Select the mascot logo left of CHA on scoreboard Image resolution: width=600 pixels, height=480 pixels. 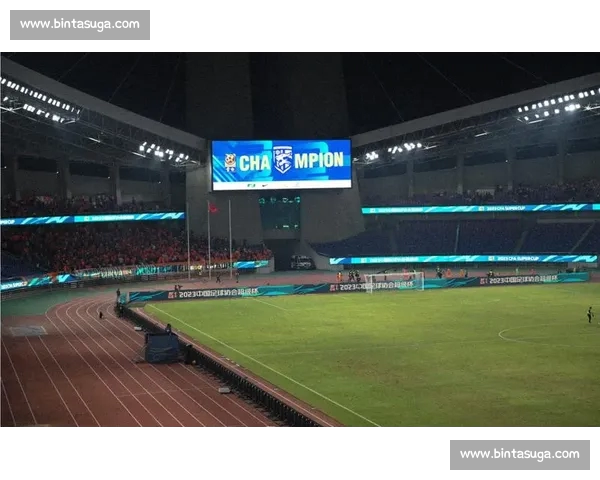230,162
